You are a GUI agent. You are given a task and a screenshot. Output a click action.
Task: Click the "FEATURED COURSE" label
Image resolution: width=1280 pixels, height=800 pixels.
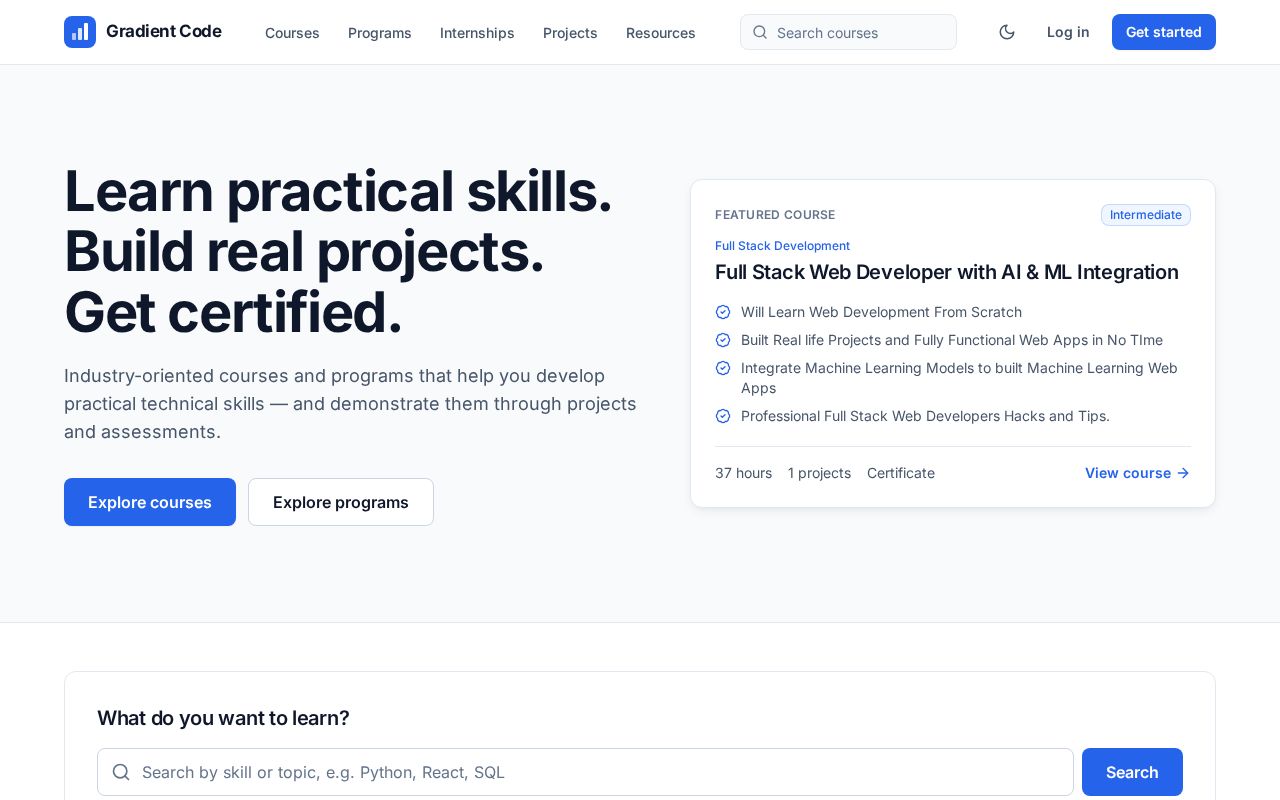pos(775,215)
